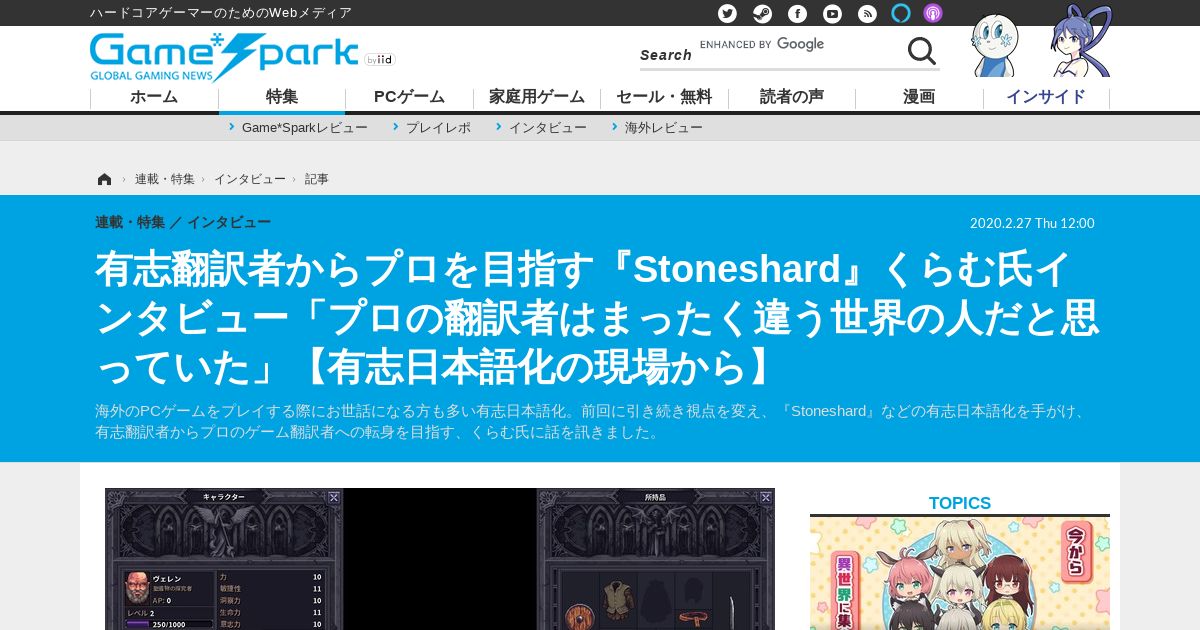Open the Facebook icon link
This screenshot has width=1200, height=630.
click(797, 13)
